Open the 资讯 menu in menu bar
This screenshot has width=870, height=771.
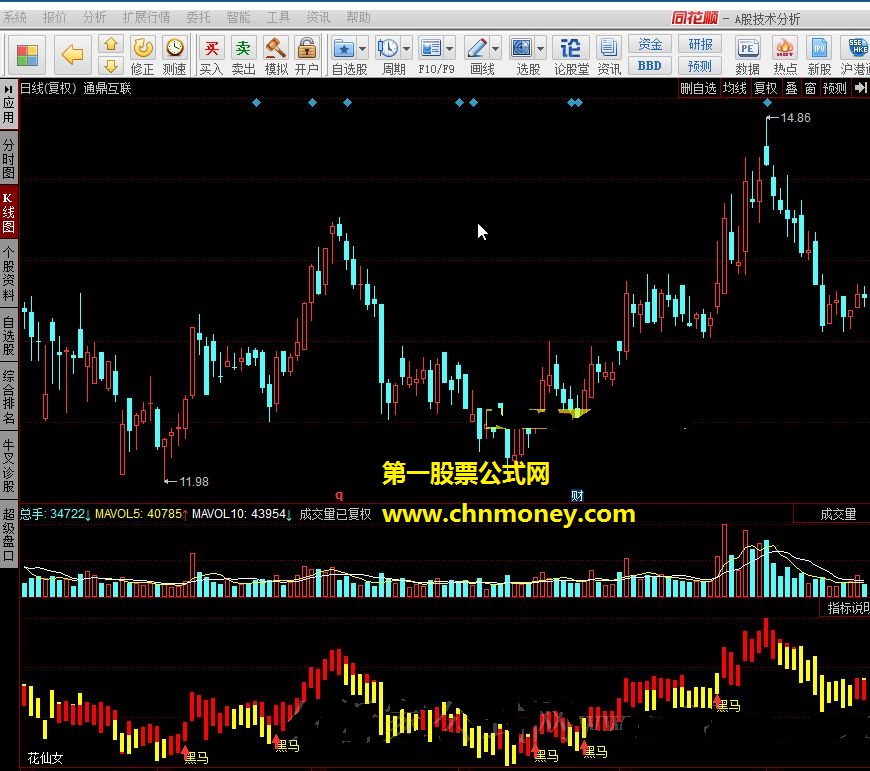coord(318,17)
